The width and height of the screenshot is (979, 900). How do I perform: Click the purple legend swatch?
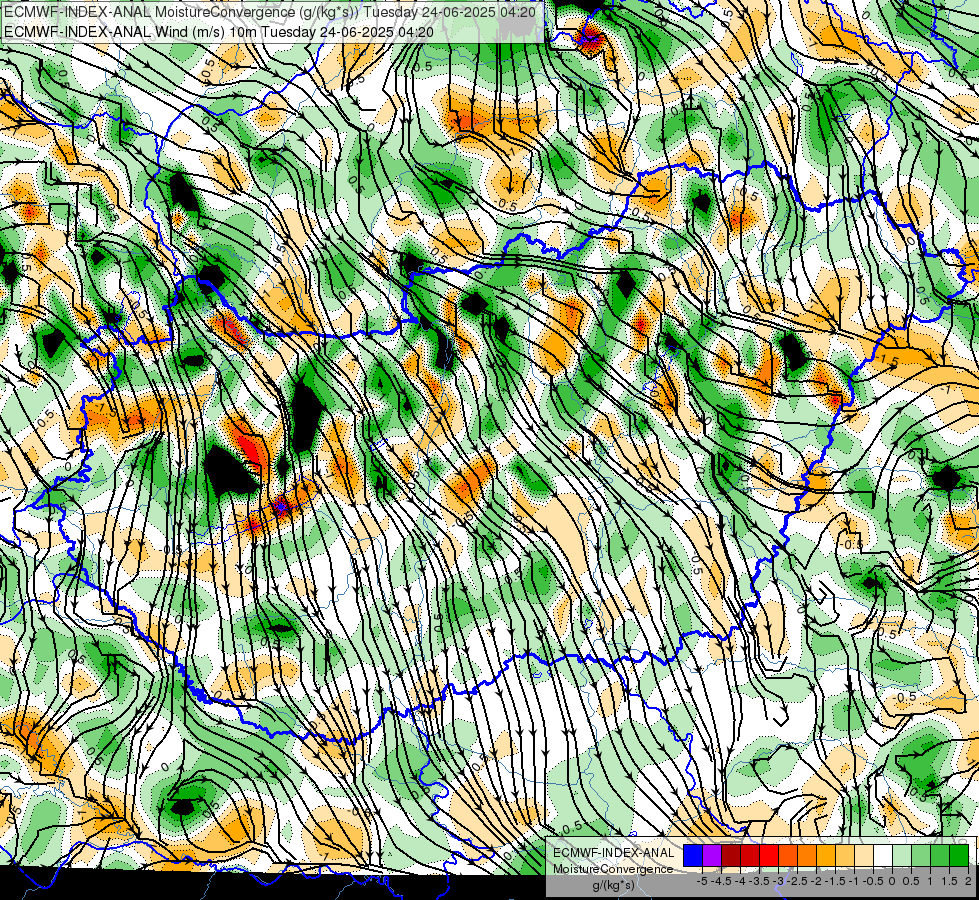pyautogui.click(x=712, y=855)
